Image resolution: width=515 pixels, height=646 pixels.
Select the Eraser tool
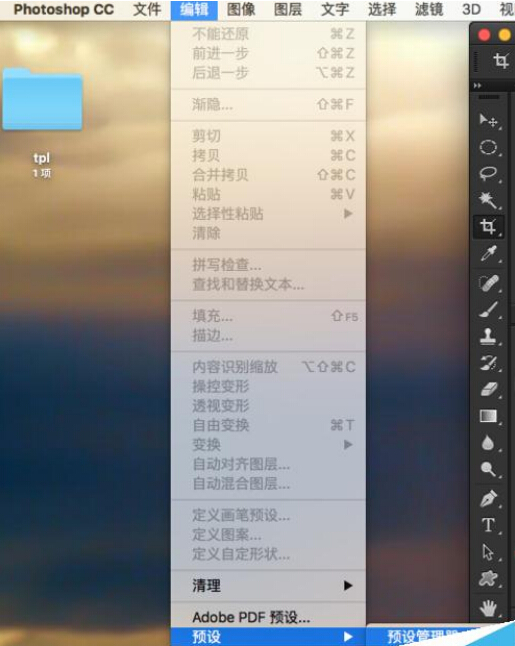pyautogui.click(x=489, y=389)
